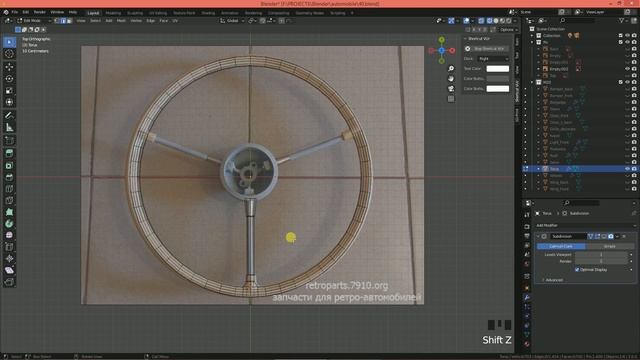
Task: Select the Inset Faces tool
Action: click(9, 165)
